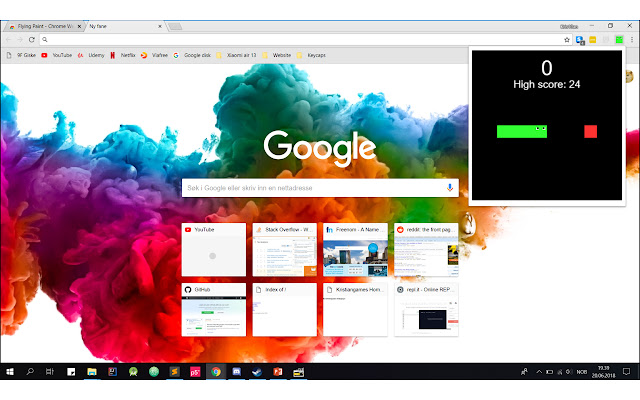
Task: Click the Chrome profile name button
Action: tap(569, 26)
